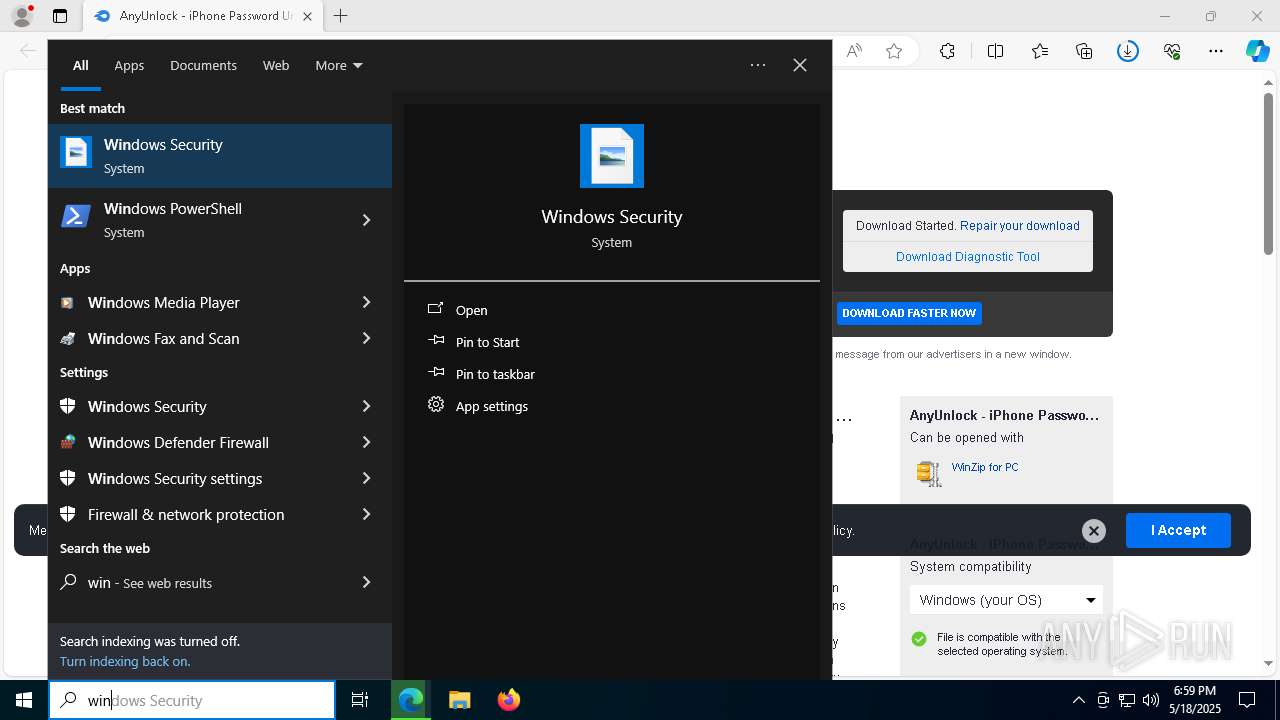Switch to Web search tab

[276, 65]
